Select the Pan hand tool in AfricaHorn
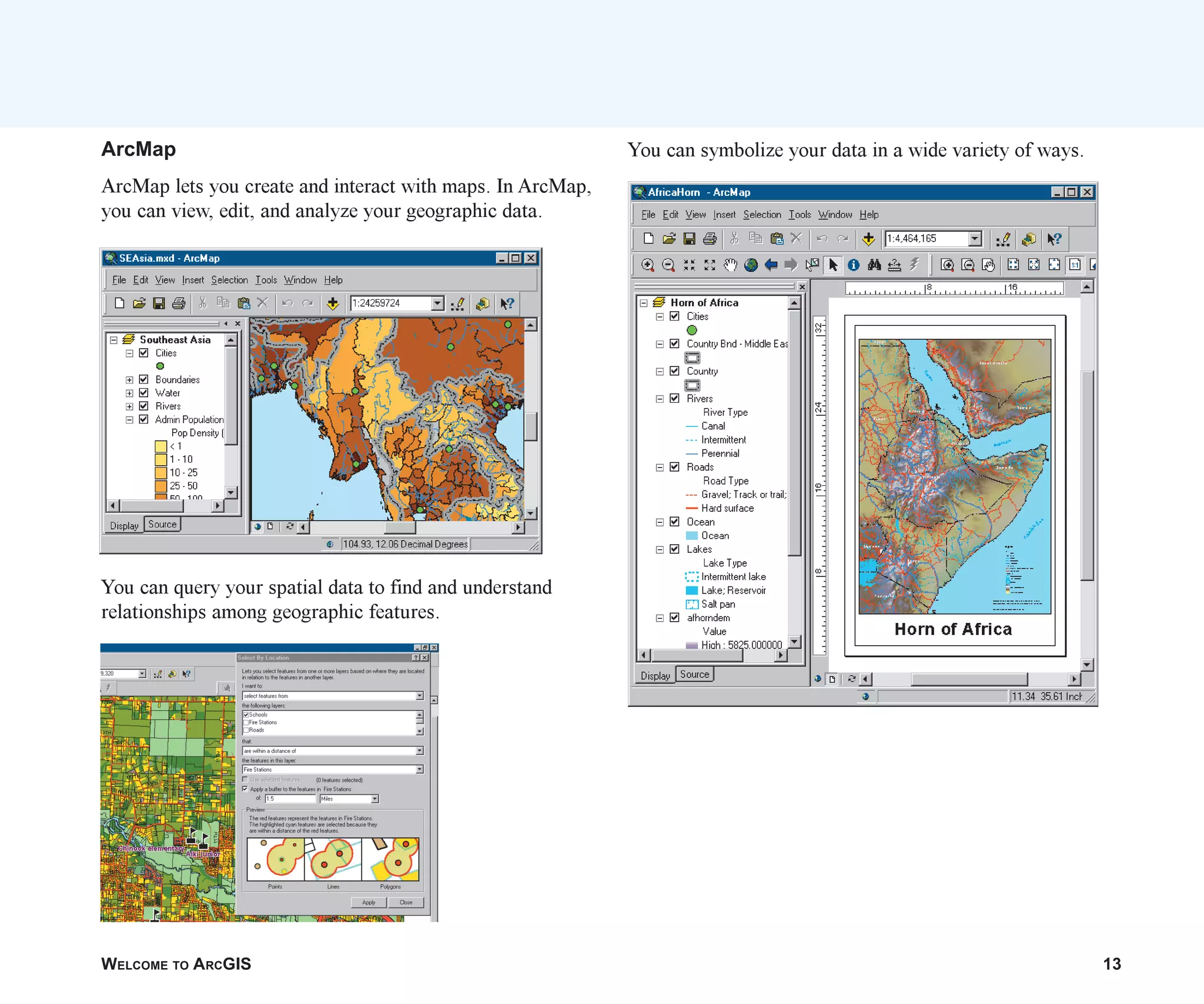1204x1004 pixels. tap(730, 265)
